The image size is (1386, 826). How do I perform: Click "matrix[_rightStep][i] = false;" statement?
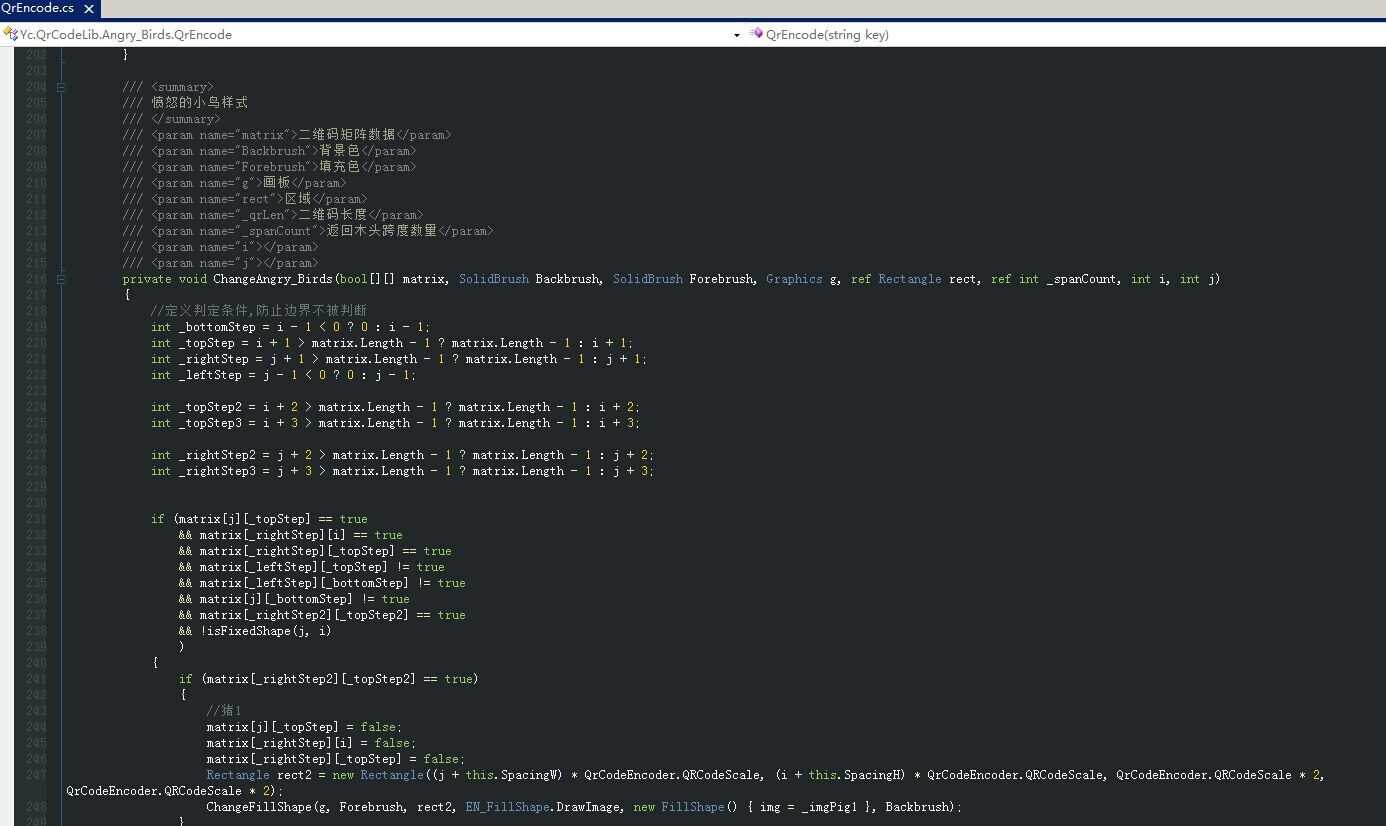[x=311, y=743]
